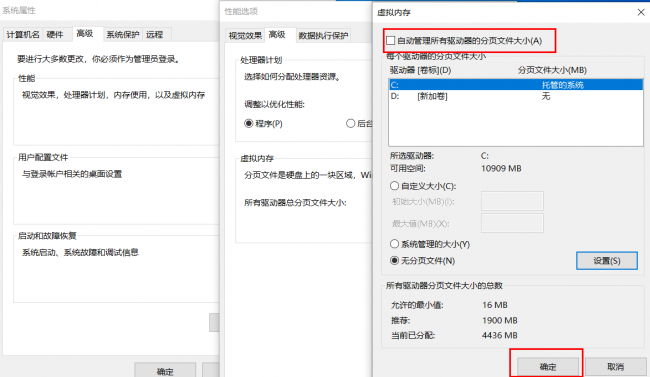650x377 pixels.
Task: Click the 4436 MB currently allocated value
Action: (x=500, y=335)
